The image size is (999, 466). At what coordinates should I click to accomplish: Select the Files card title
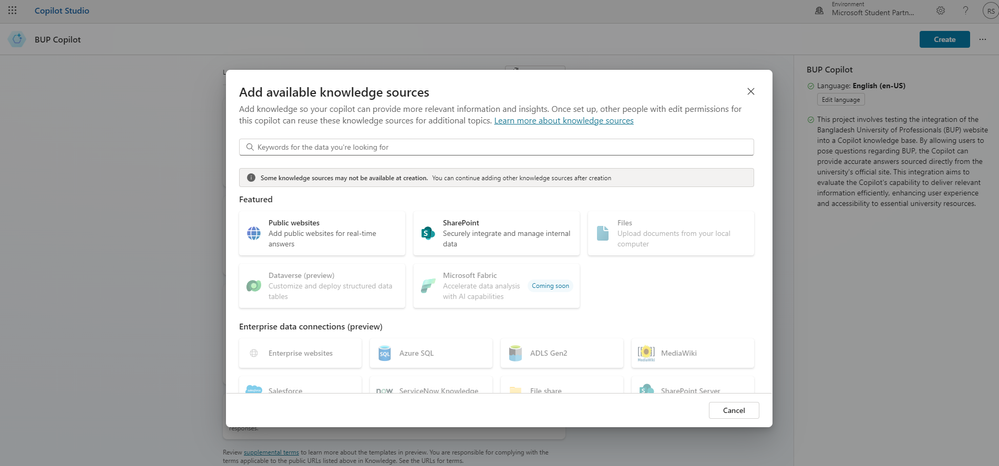pos(624,223)
